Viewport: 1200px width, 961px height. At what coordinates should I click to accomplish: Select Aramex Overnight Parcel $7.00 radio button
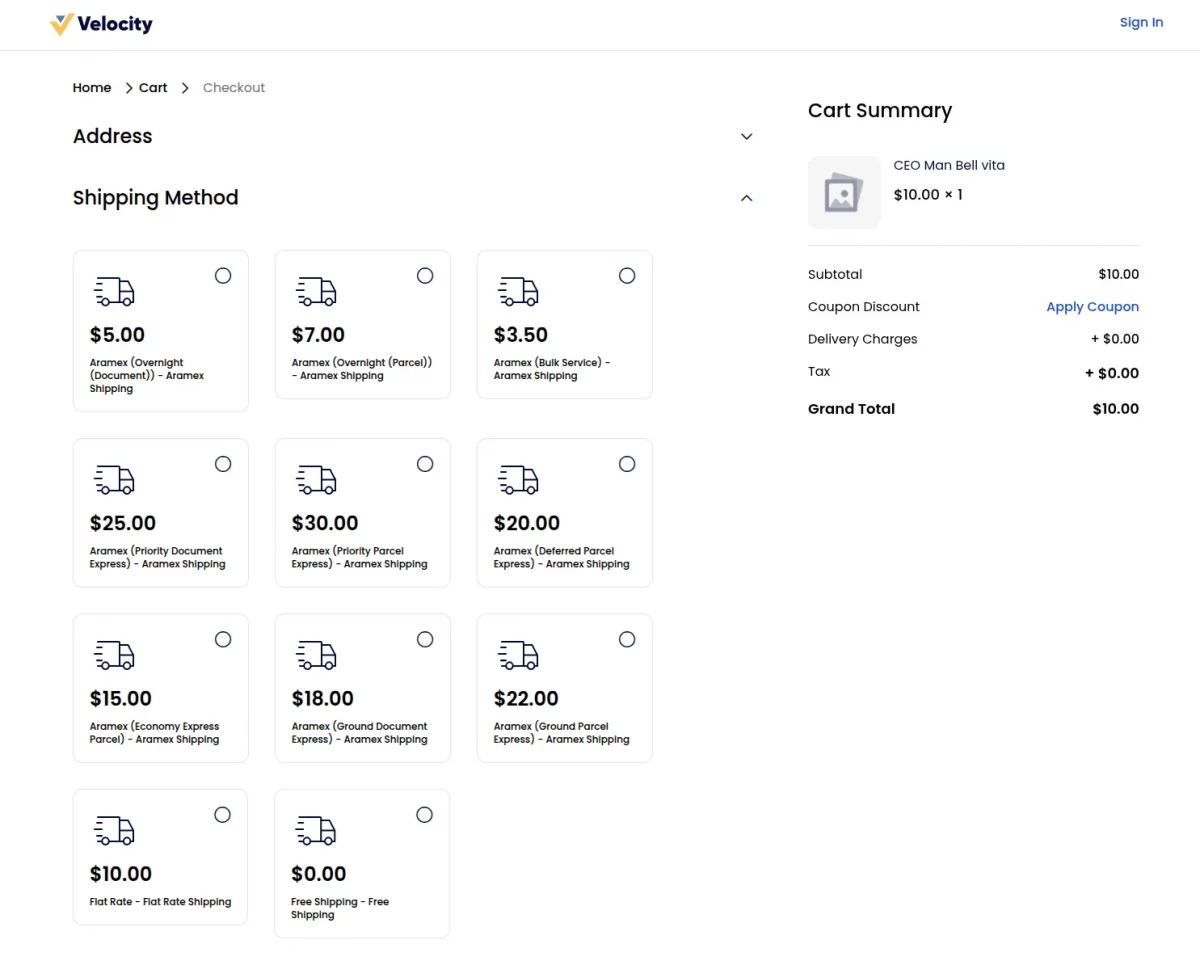point(425,275)
